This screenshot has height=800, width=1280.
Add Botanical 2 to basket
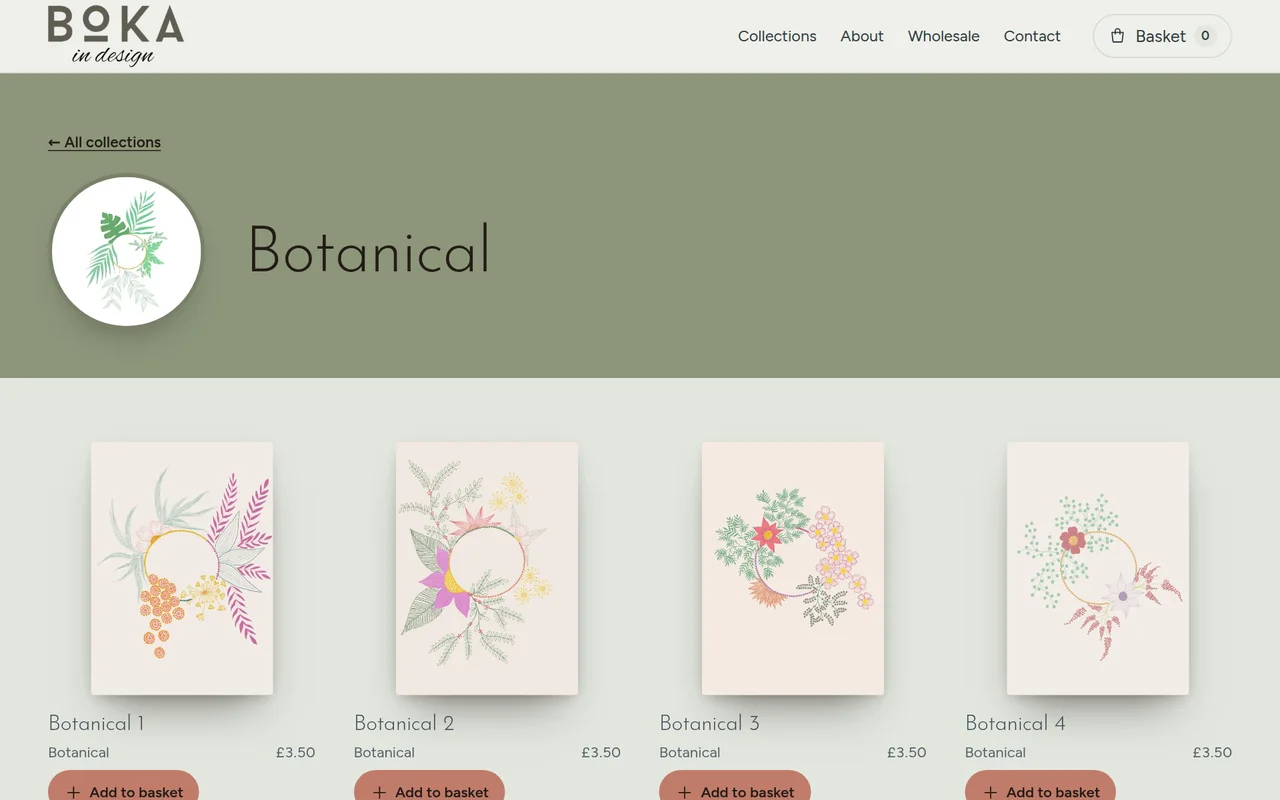(429, 786)
